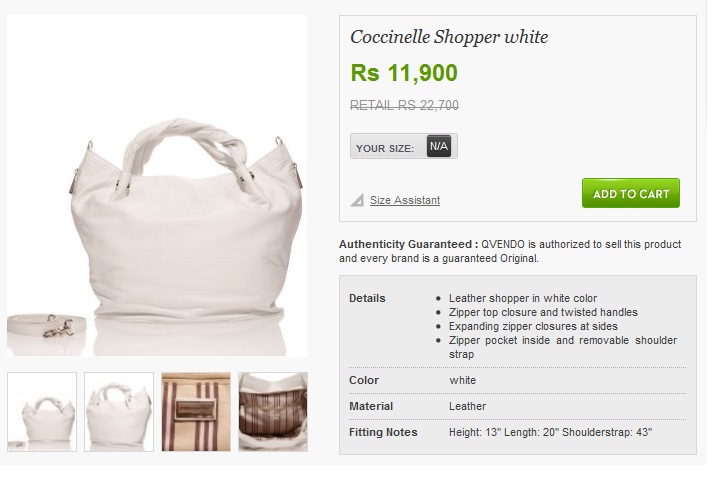Click the detached shoulder strap in main photo
This screenshot has height=497, width=726.
tap(46, 325)
